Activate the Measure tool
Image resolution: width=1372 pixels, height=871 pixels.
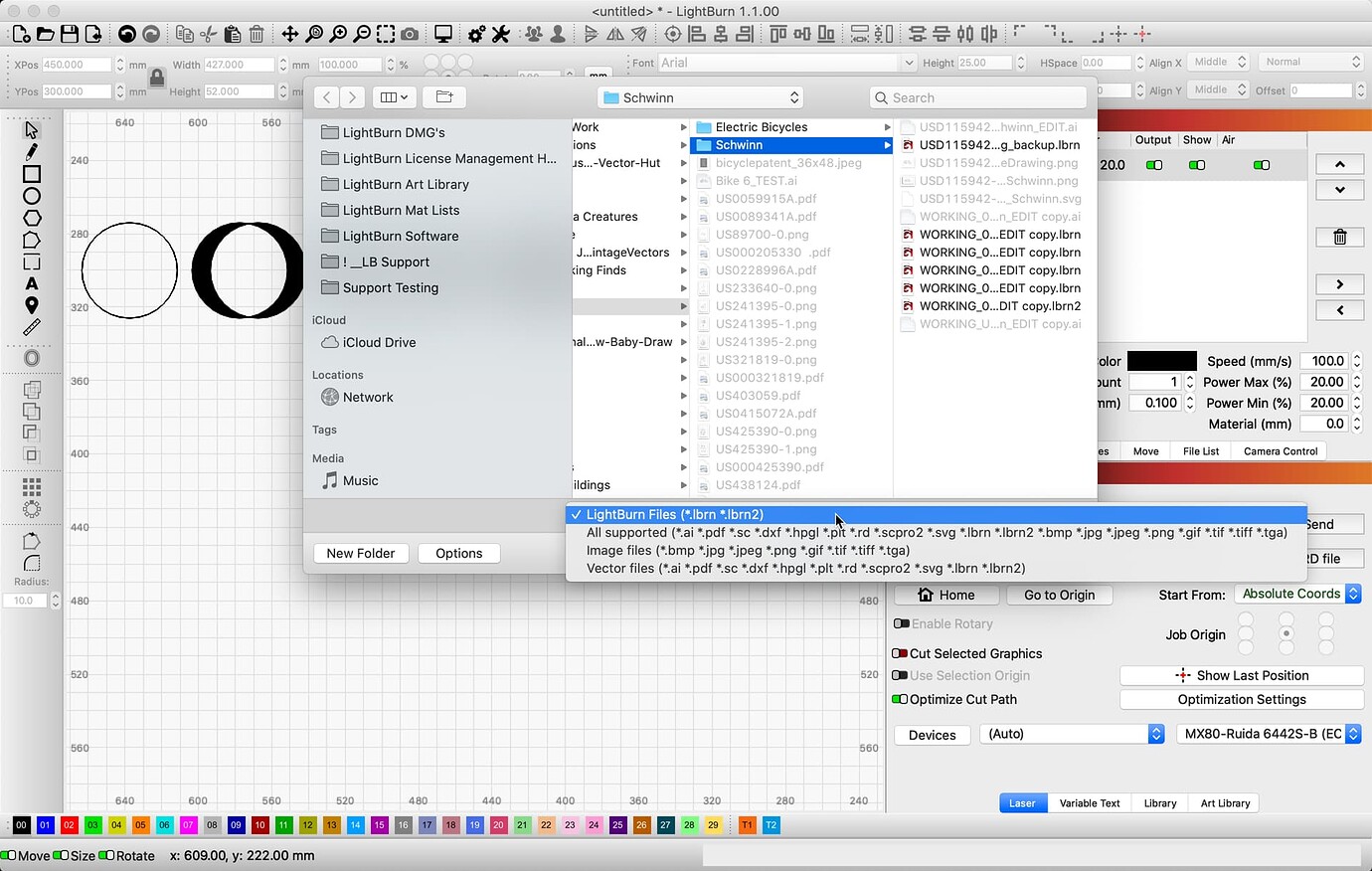[x=31, y=326]
